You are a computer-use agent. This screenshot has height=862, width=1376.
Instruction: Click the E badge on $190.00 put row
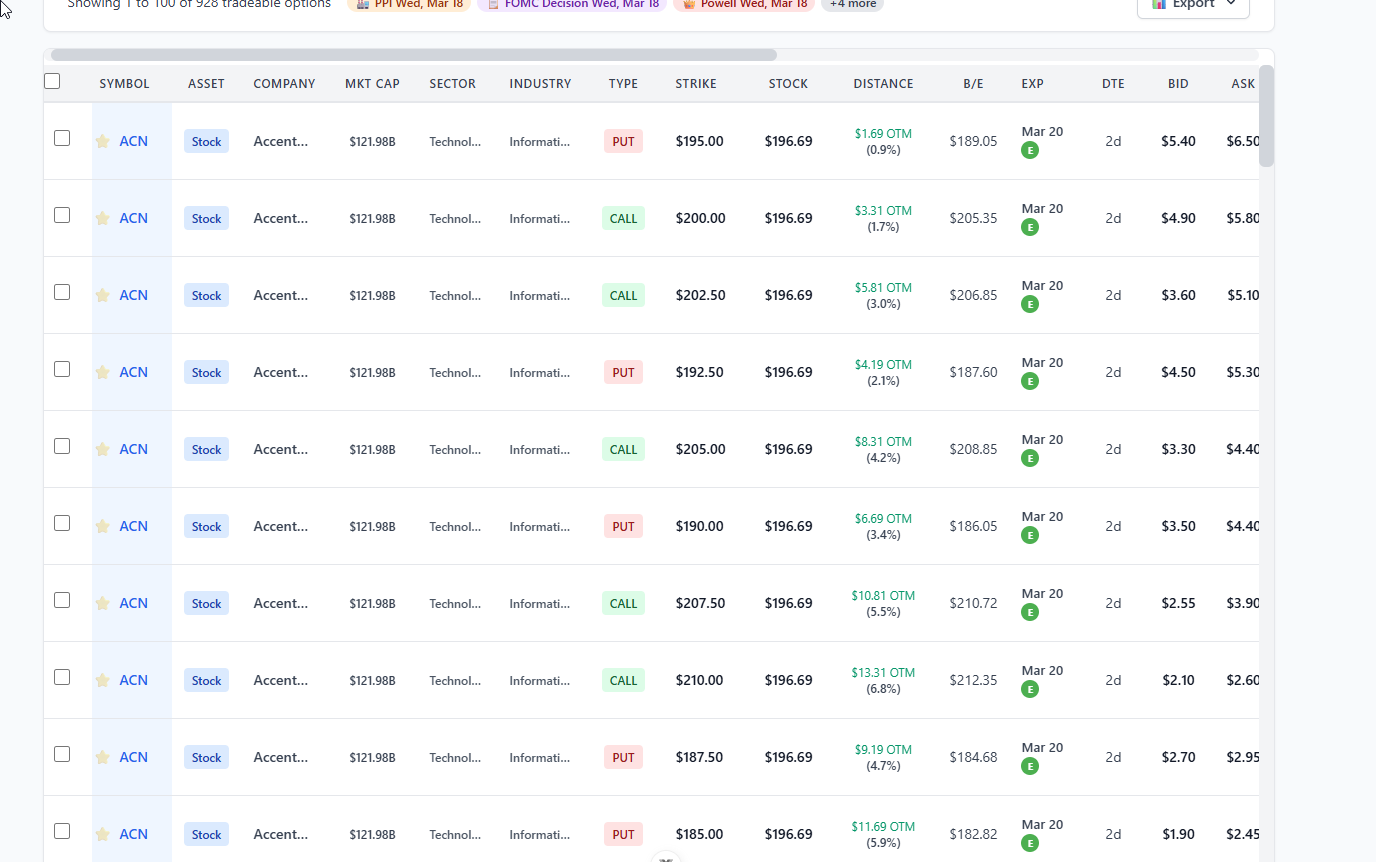[x=1030, y=535]
